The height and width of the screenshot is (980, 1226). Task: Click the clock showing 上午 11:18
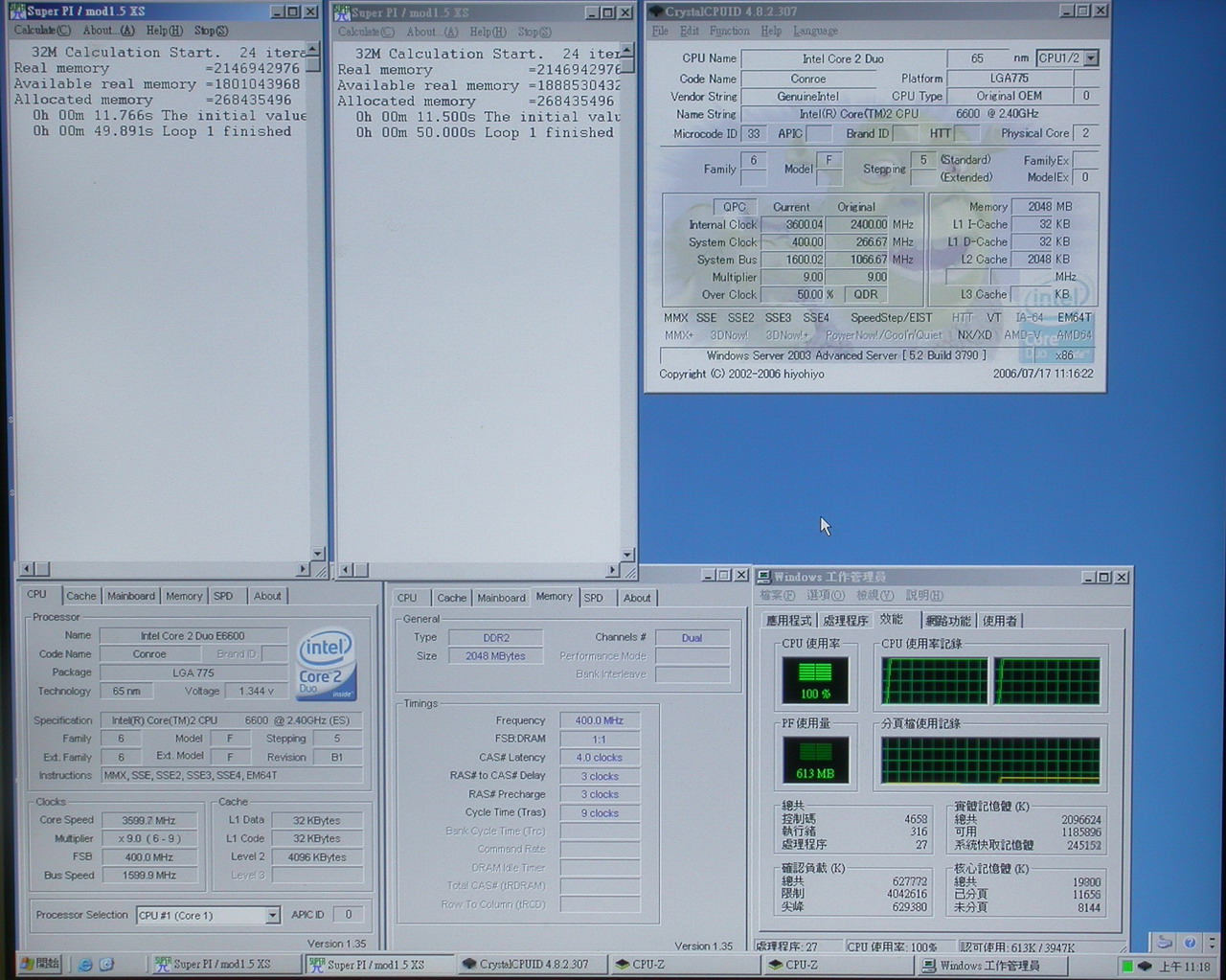[1185, 967]
